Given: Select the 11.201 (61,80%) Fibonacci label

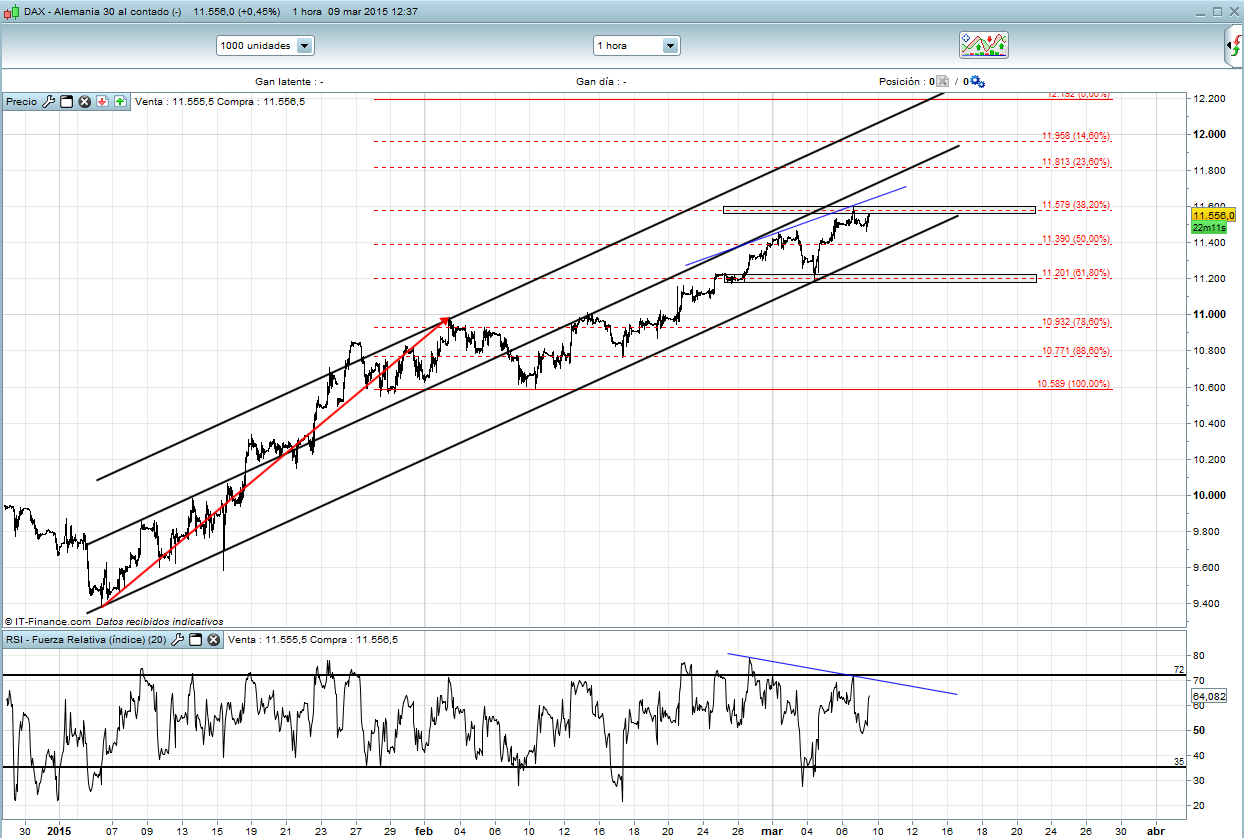Looking at the screenshot, I should [x=1076, y=273].
